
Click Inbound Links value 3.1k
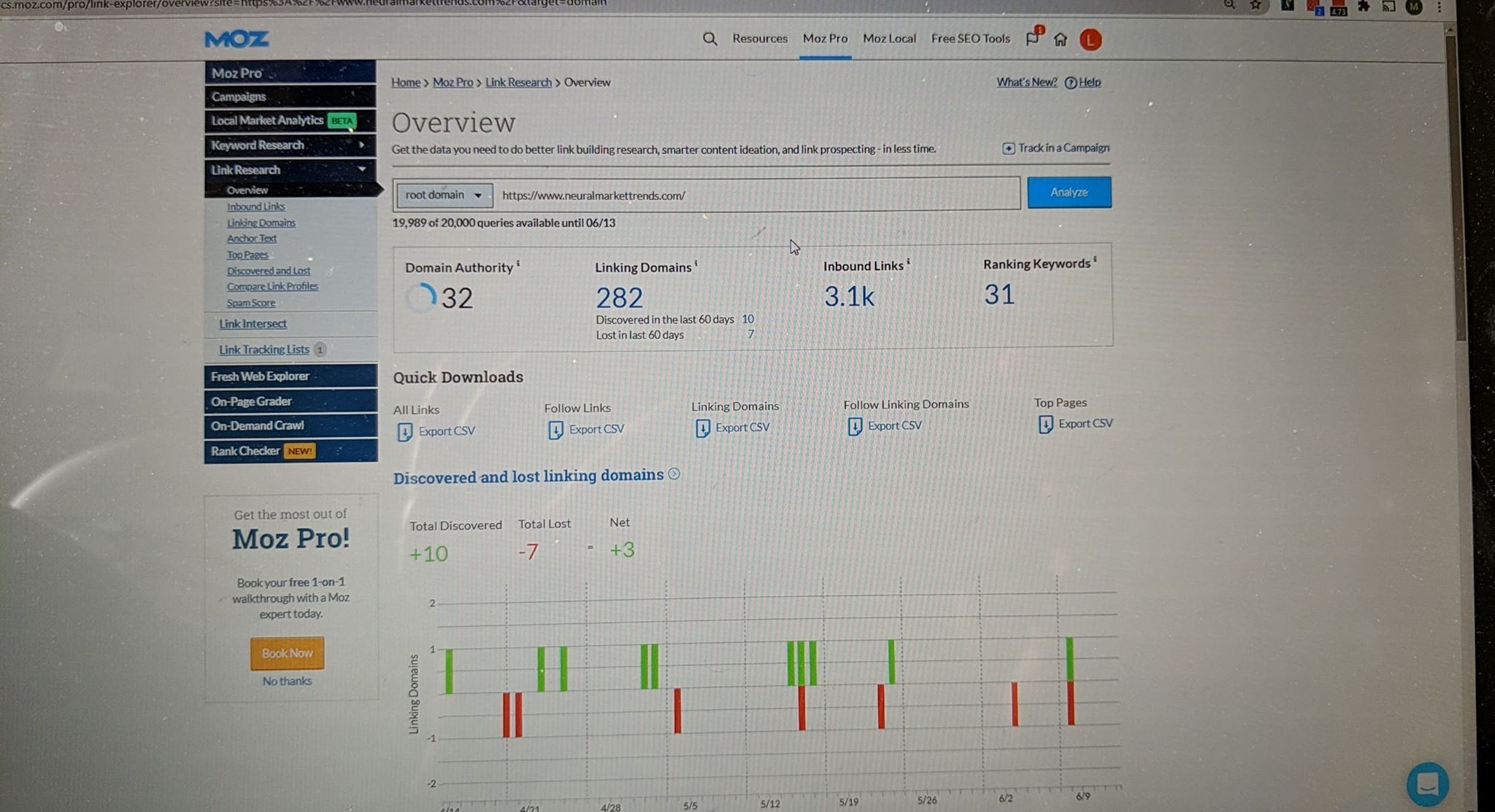(849, 296)
